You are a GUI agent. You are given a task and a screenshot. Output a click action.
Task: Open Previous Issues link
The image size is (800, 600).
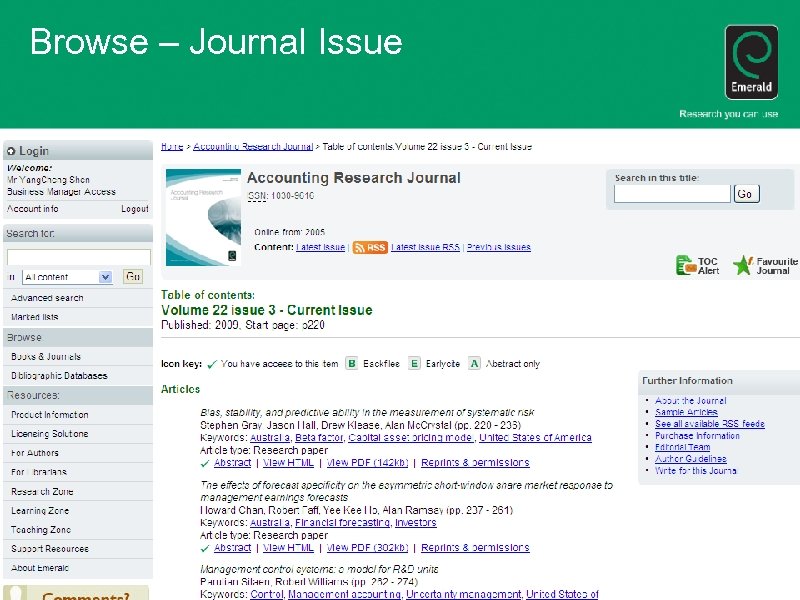coord(500,247)
